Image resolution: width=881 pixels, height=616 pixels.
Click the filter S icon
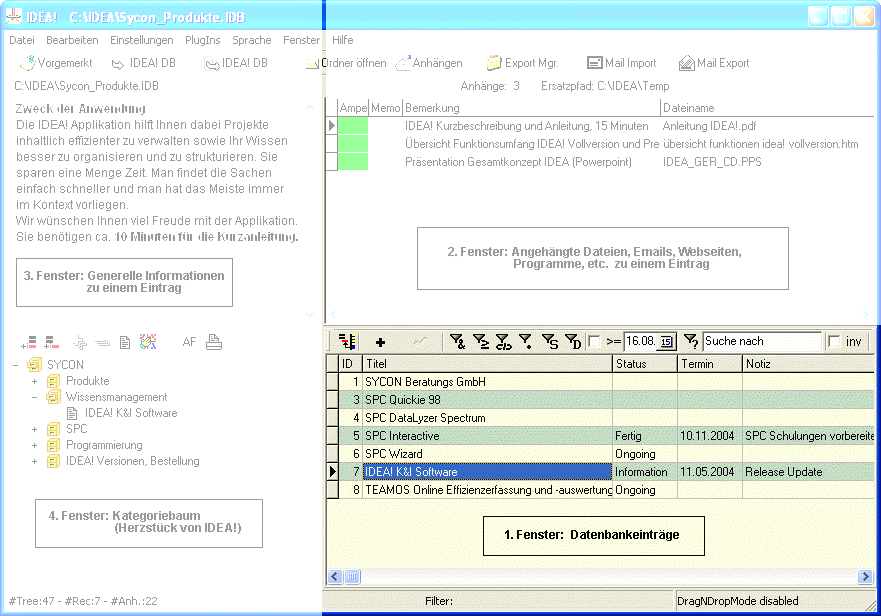point(550,341)
